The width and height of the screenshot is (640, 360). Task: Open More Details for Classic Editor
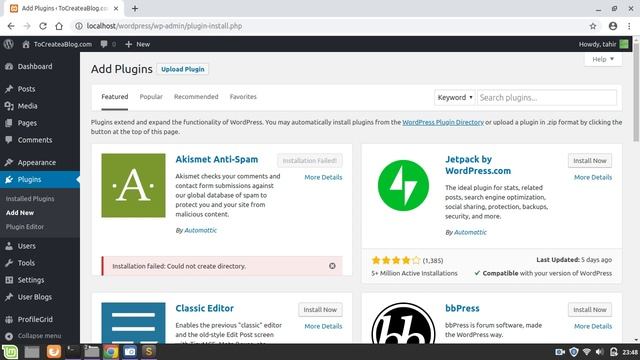pyautogui.click(x=323, y=327)
